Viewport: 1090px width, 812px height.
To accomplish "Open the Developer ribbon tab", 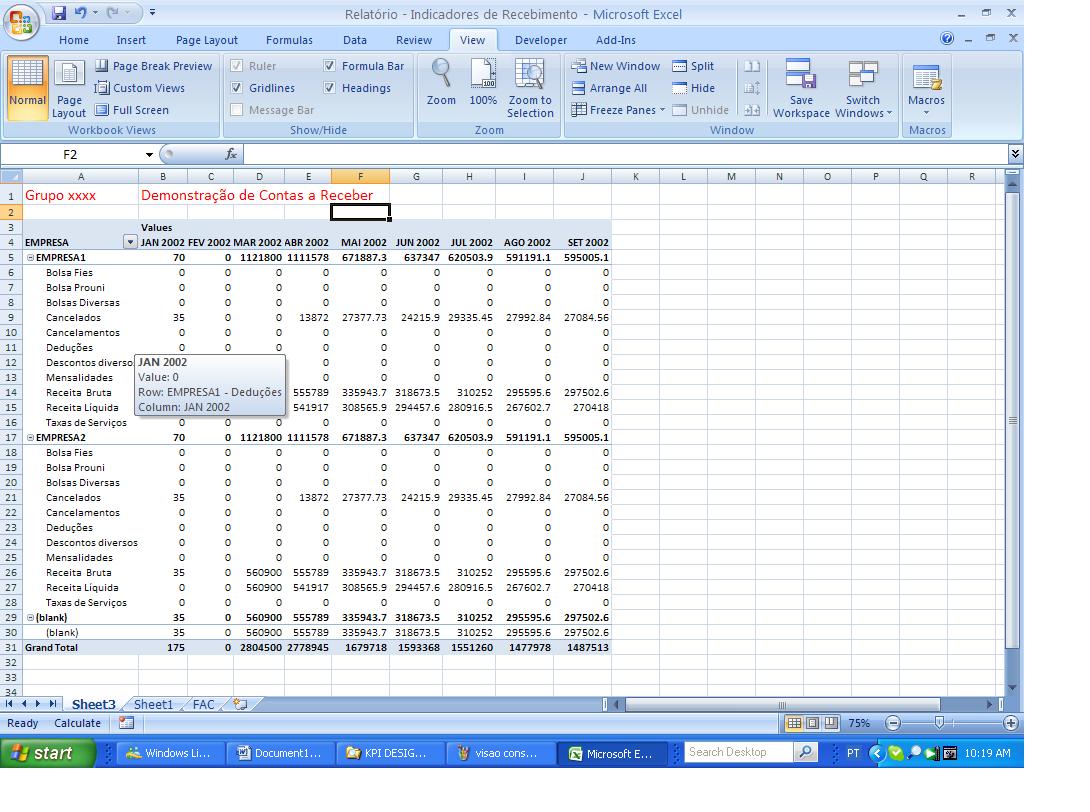I will (541, 40).
